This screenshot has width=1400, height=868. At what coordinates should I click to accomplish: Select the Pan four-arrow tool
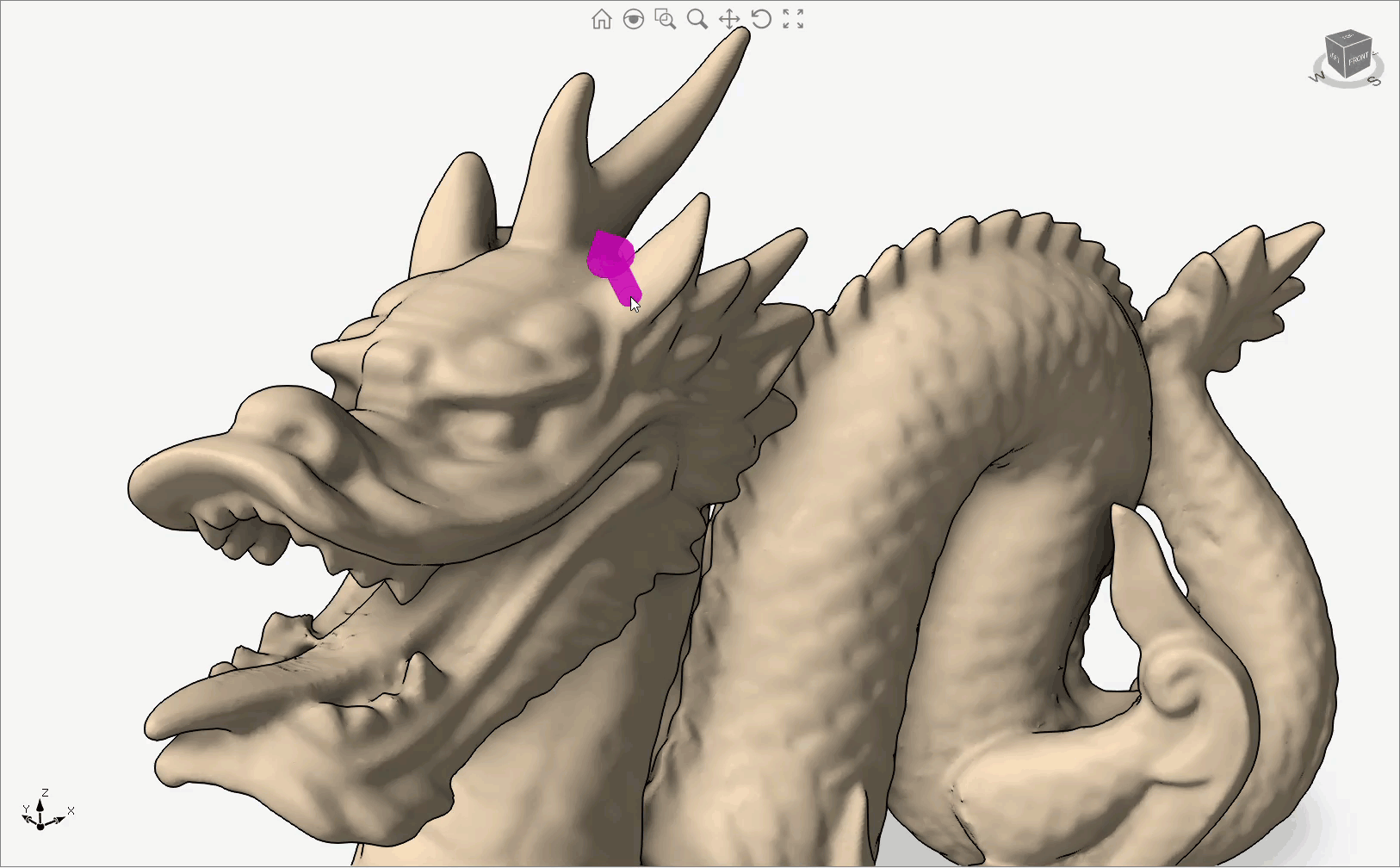[x=729, y=19]
